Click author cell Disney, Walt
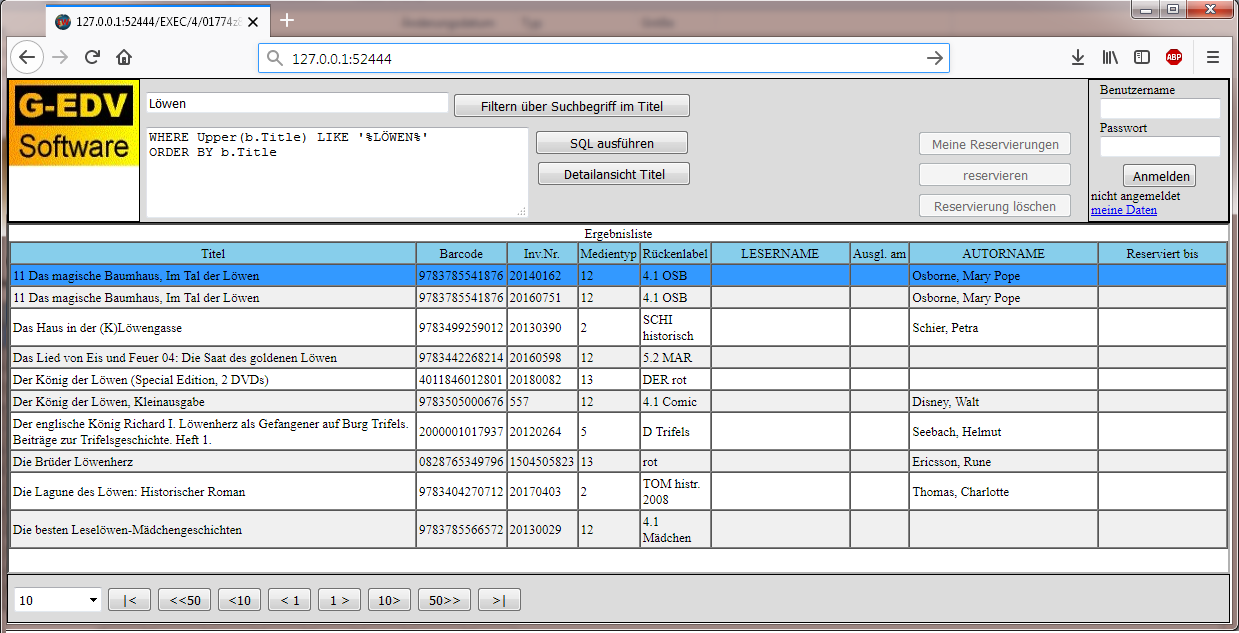The width and height of the screenshot is (1239, 633). [x=1003, y=401]
